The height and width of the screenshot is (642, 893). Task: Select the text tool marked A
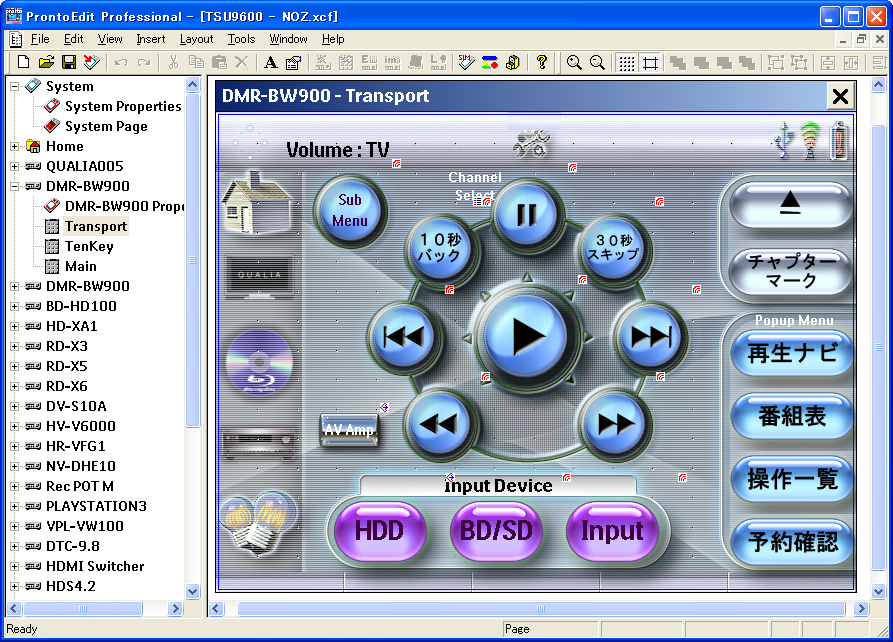pos(270,63)
